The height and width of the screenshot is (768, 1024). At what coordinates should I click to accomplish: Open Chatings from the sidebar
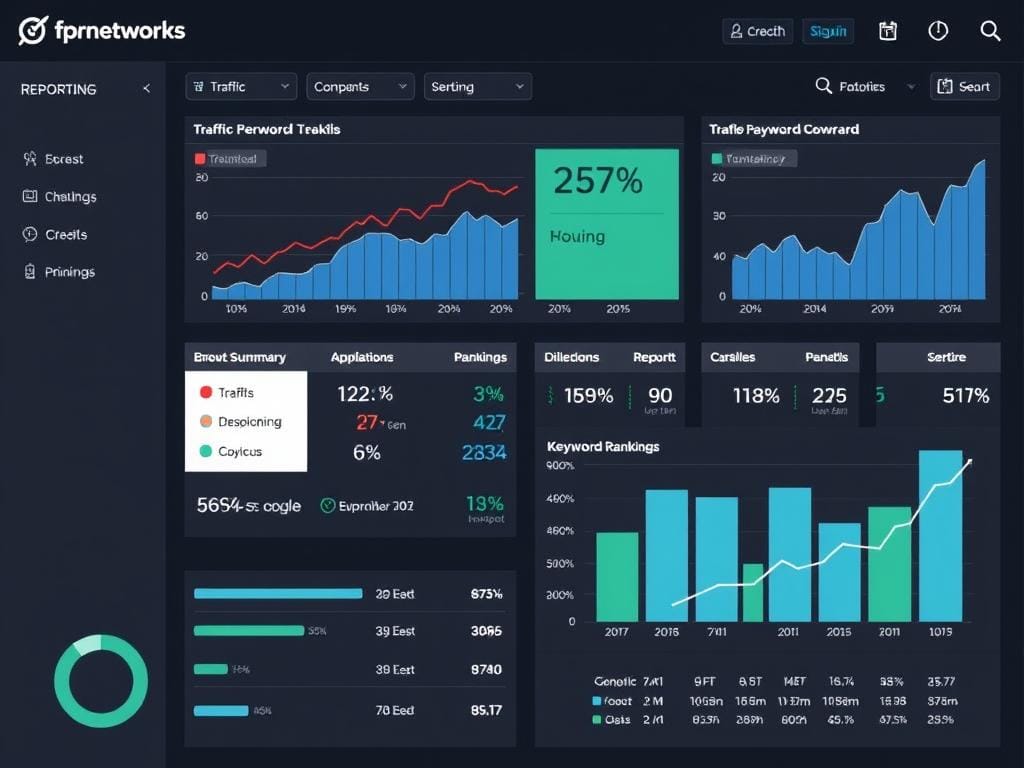[x=60, y=196]
